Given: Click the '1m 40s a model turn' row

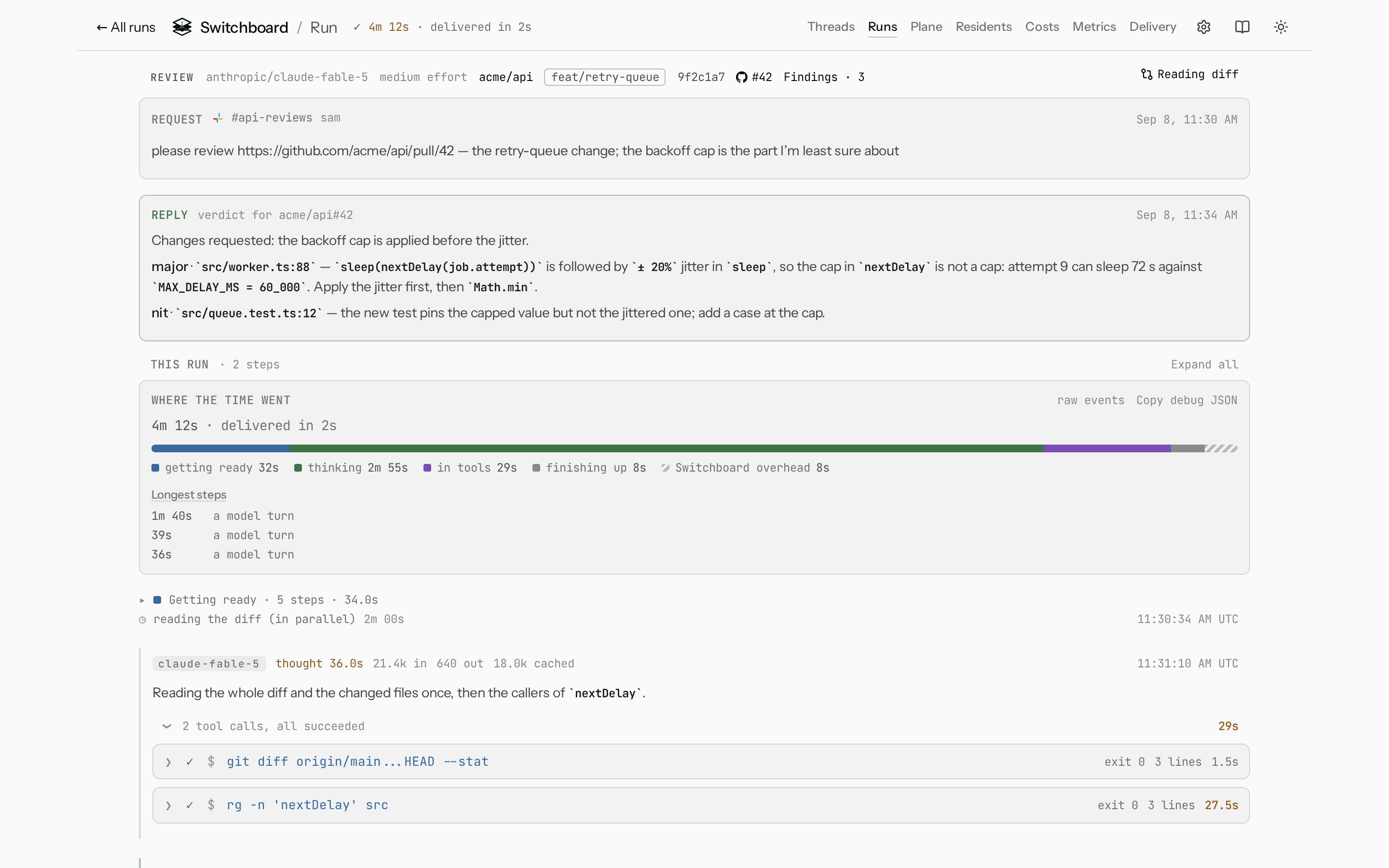Looking at the screenshot, I should coord(223,516).
